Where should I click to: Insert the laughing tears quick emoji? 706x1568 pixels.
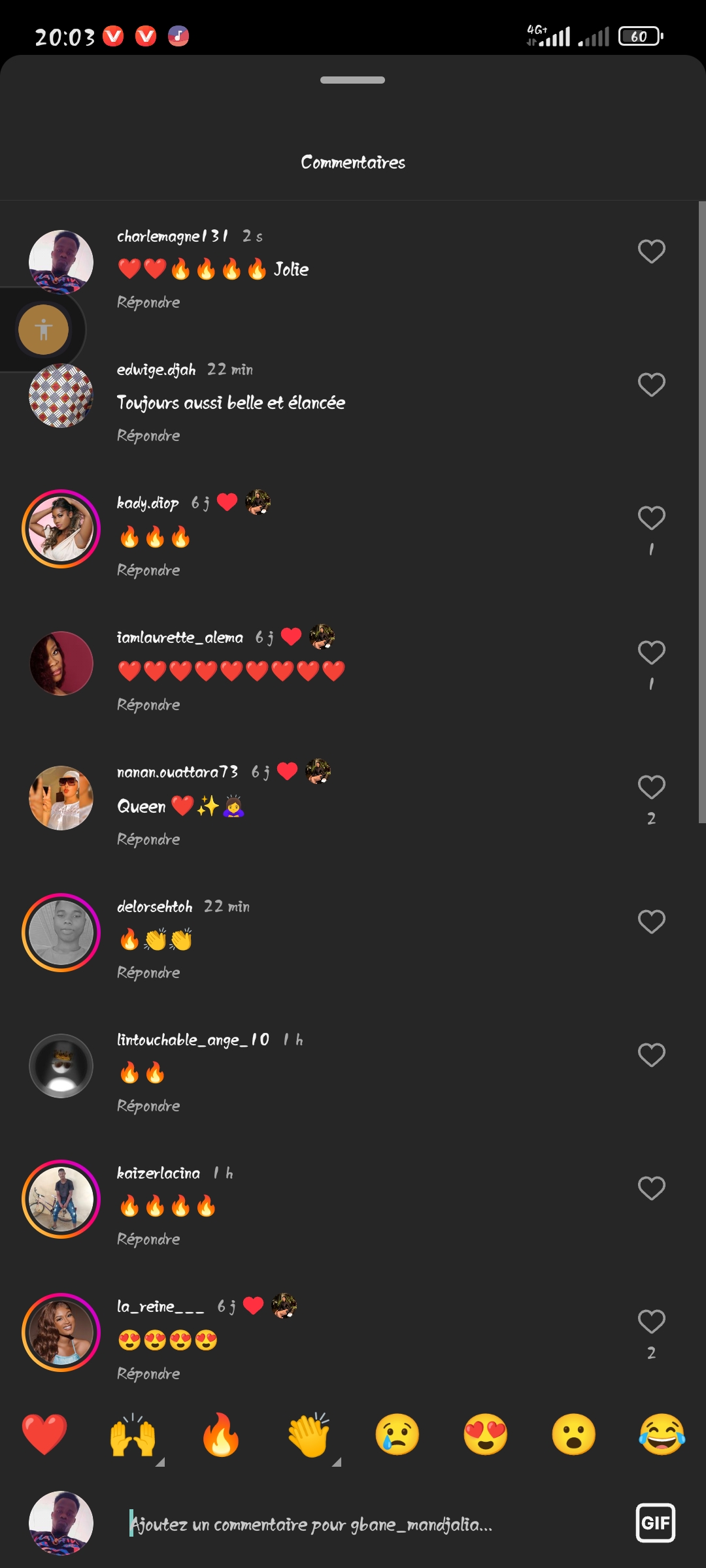[662, 1435]
